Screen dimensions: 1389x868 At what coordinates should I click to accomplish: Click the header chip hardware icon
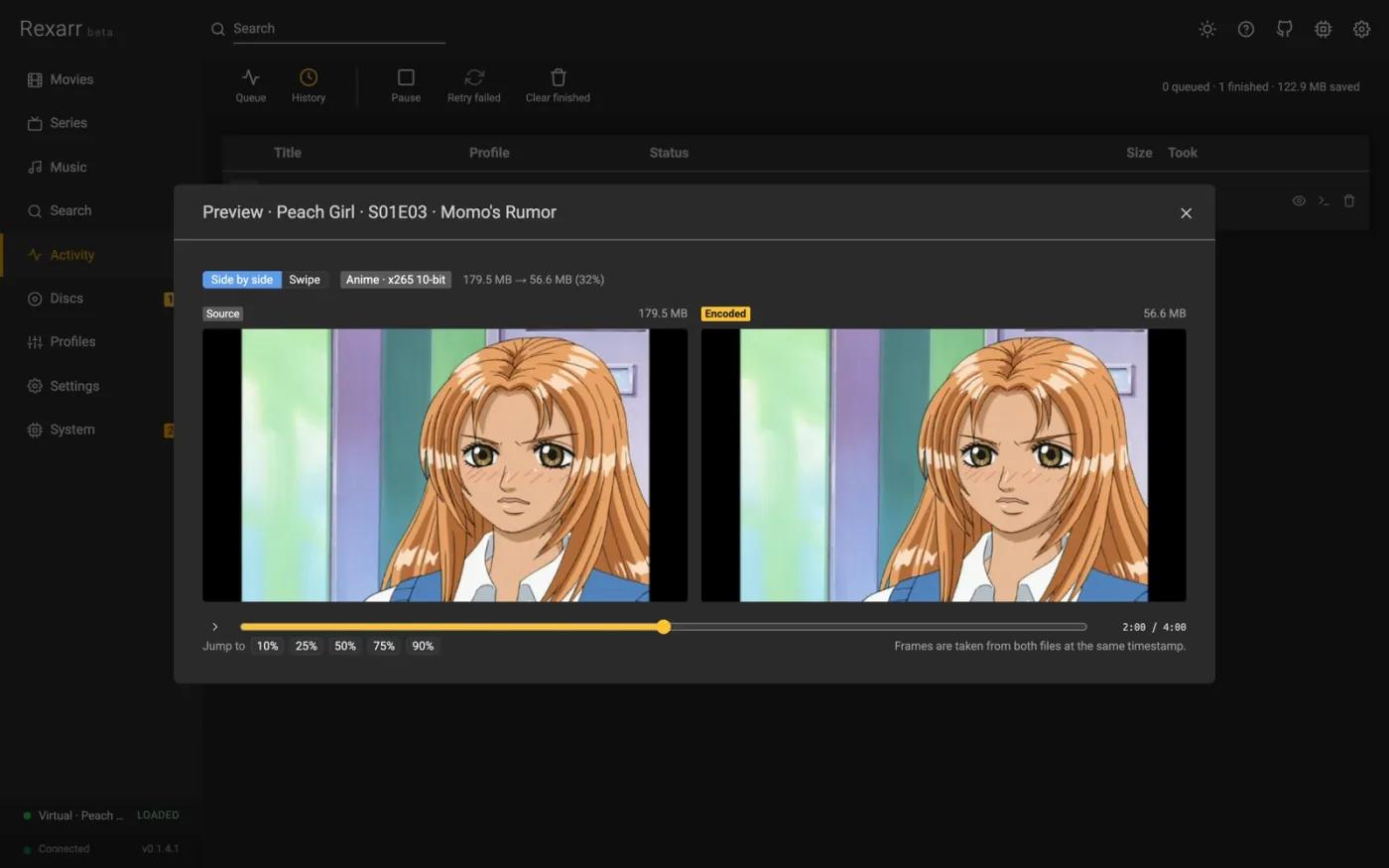click(x=1324, y=29)
